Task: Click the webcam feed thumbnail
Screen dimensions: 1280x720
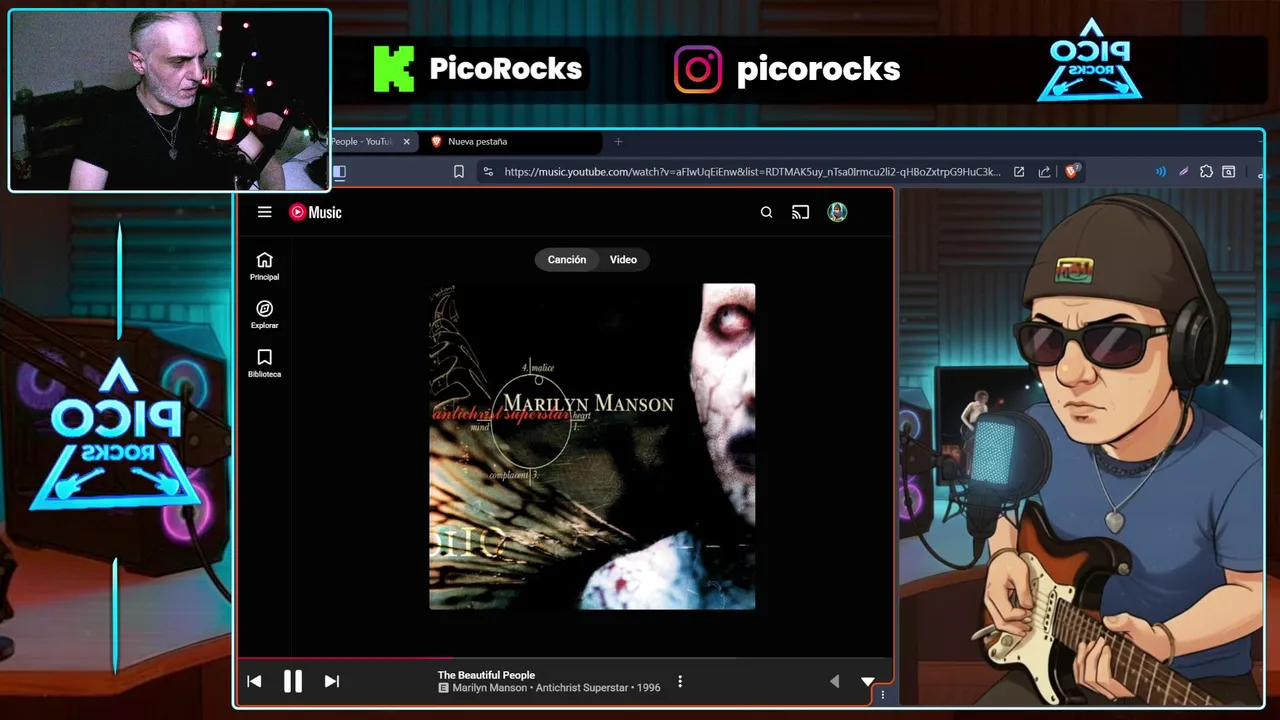Action: click(169, 100)
